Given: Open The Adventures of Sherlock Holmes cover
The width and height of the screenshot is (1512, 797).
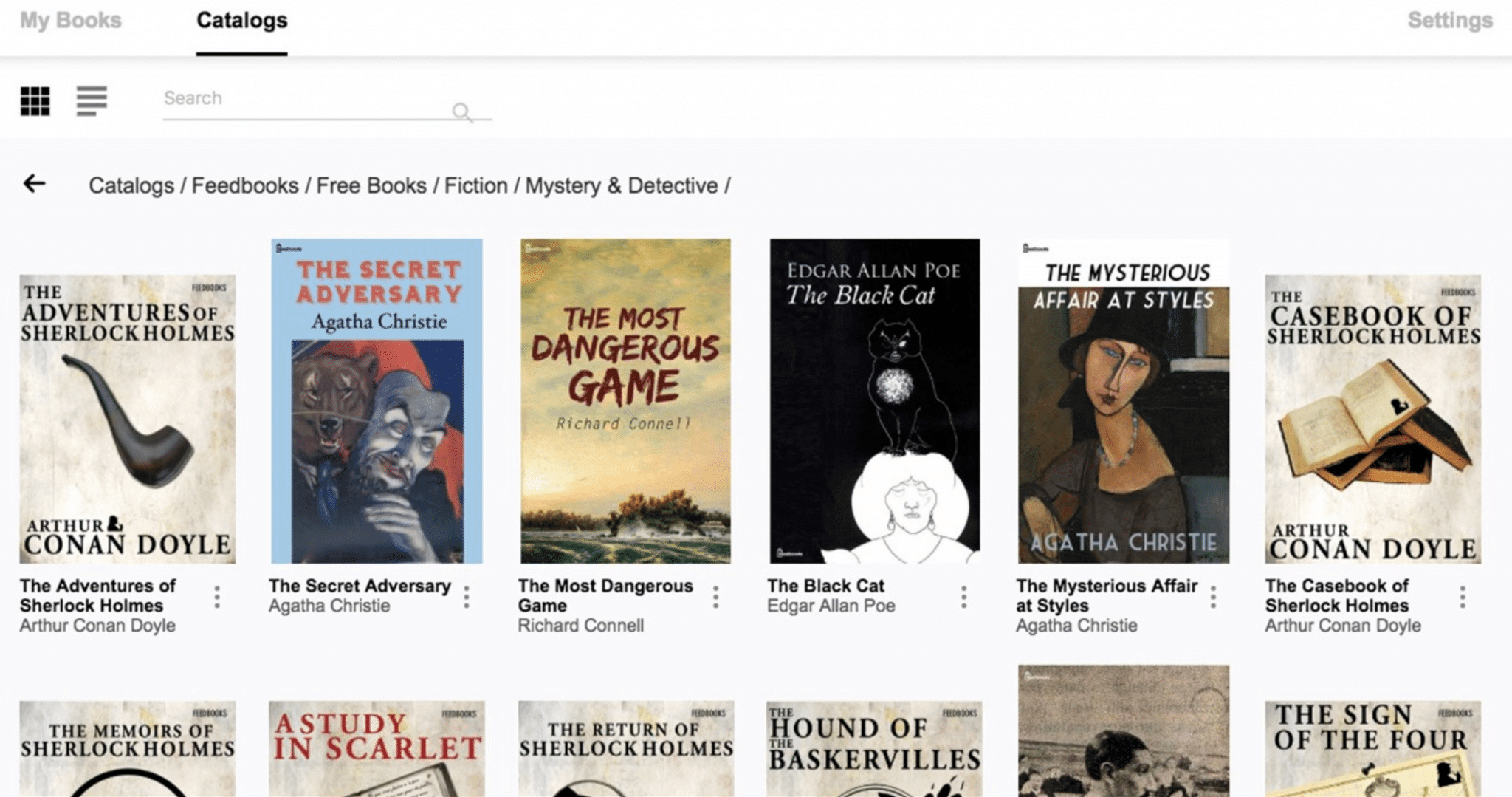Looking at the screenshot, I should click(x=128, y=419).
